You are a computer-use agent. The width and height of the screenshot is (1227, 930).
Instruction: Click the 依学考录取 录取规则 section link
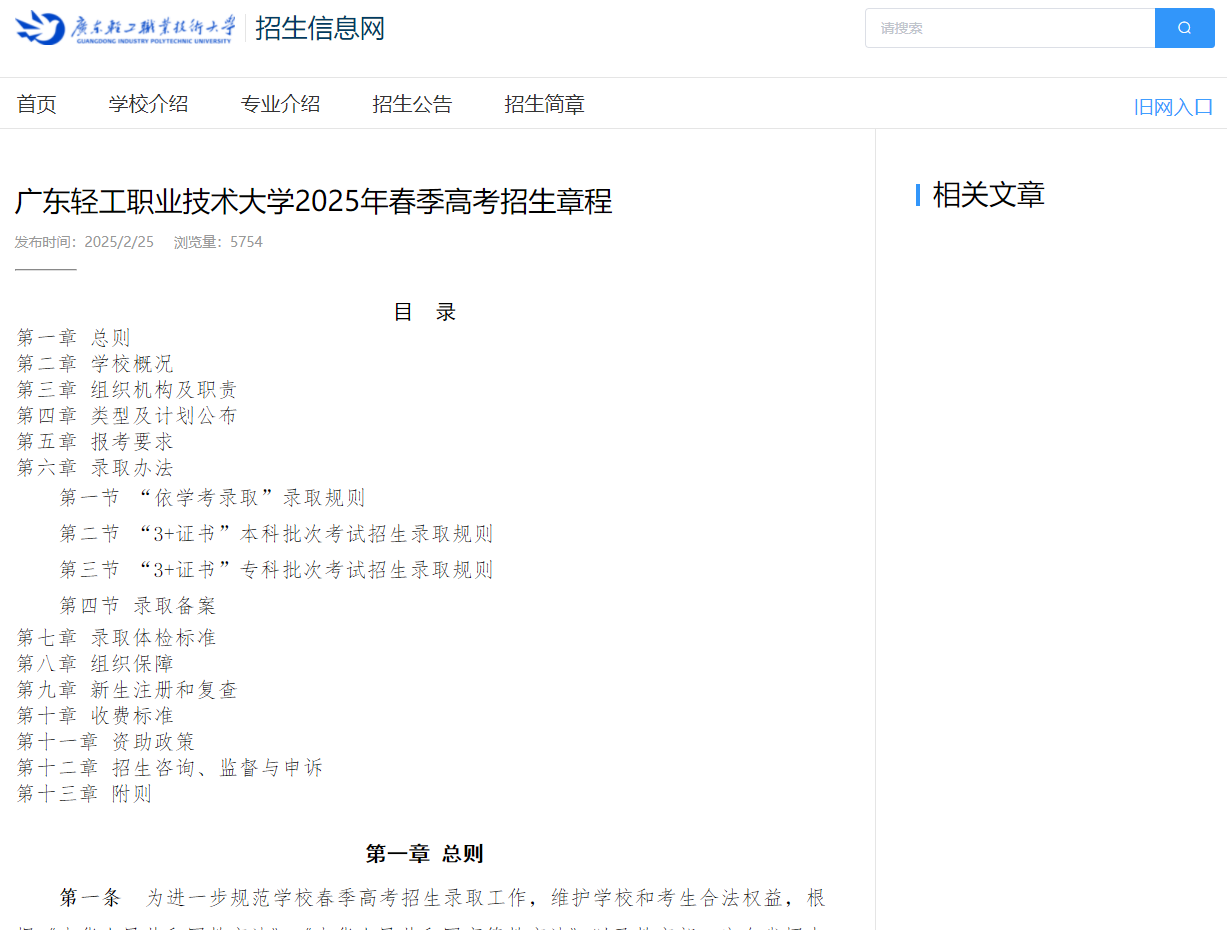coord(212,497)
